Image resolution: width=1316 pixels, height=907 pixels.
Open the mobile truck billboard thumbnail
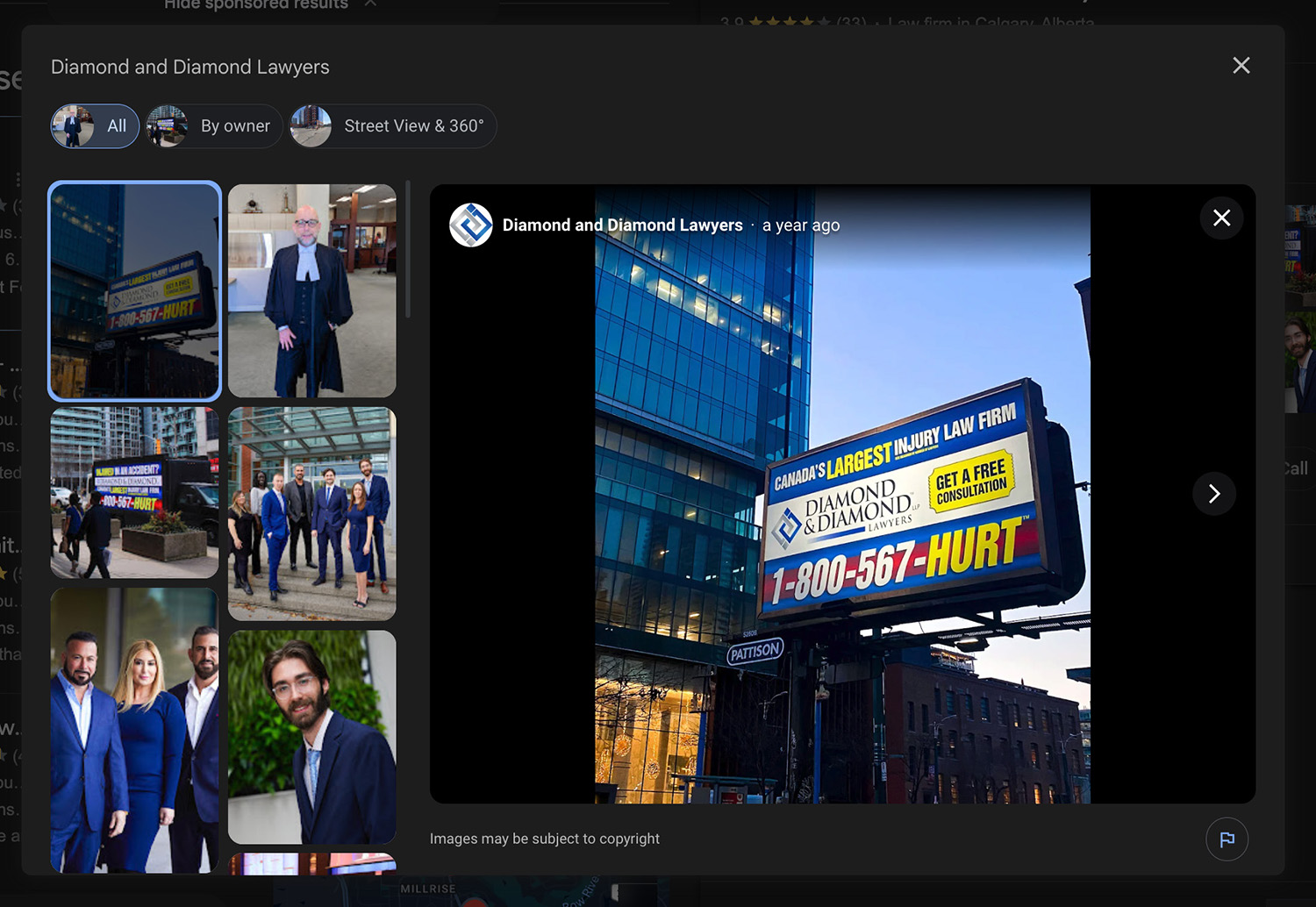[x=134, y=492]
